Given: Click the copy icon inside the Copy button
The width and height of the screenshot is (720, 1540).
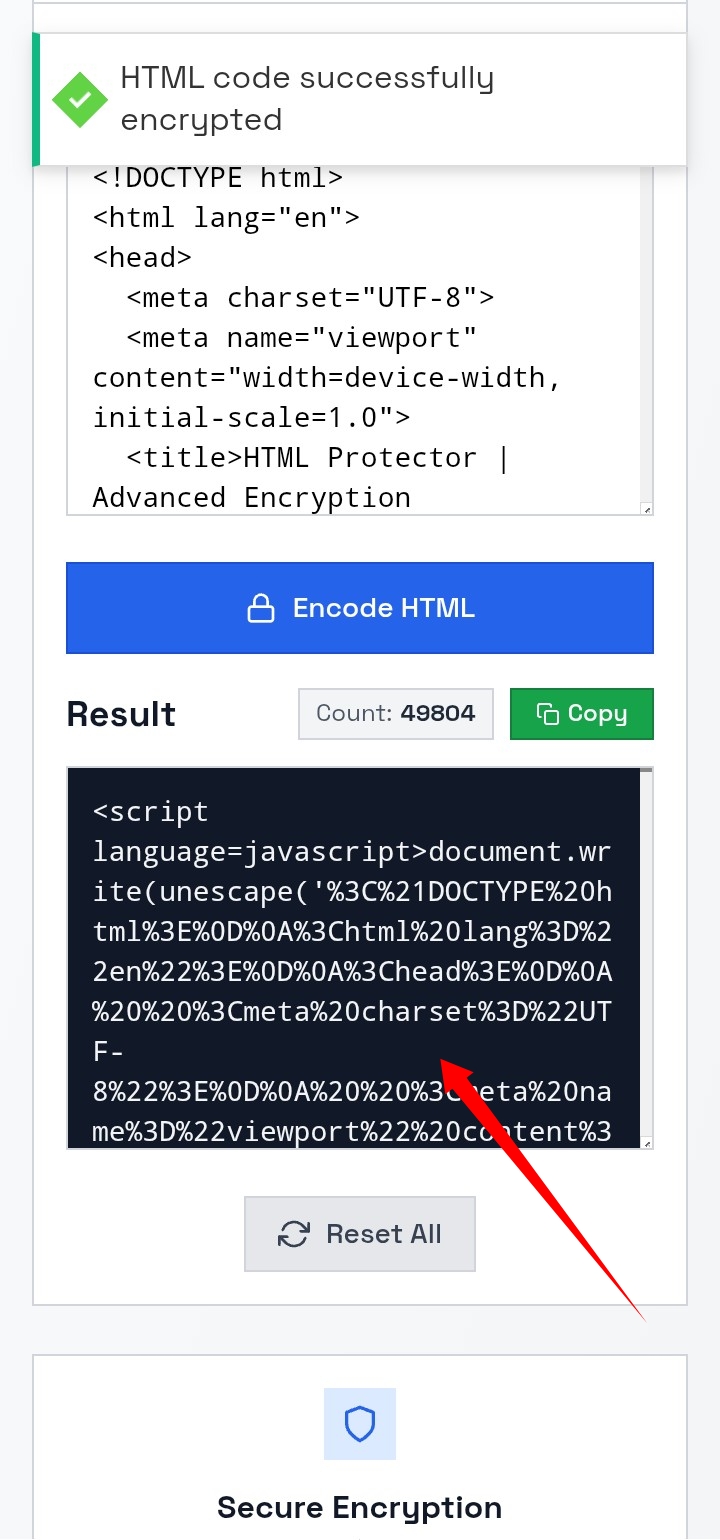Looking at the screenshot, I should 545,713.
